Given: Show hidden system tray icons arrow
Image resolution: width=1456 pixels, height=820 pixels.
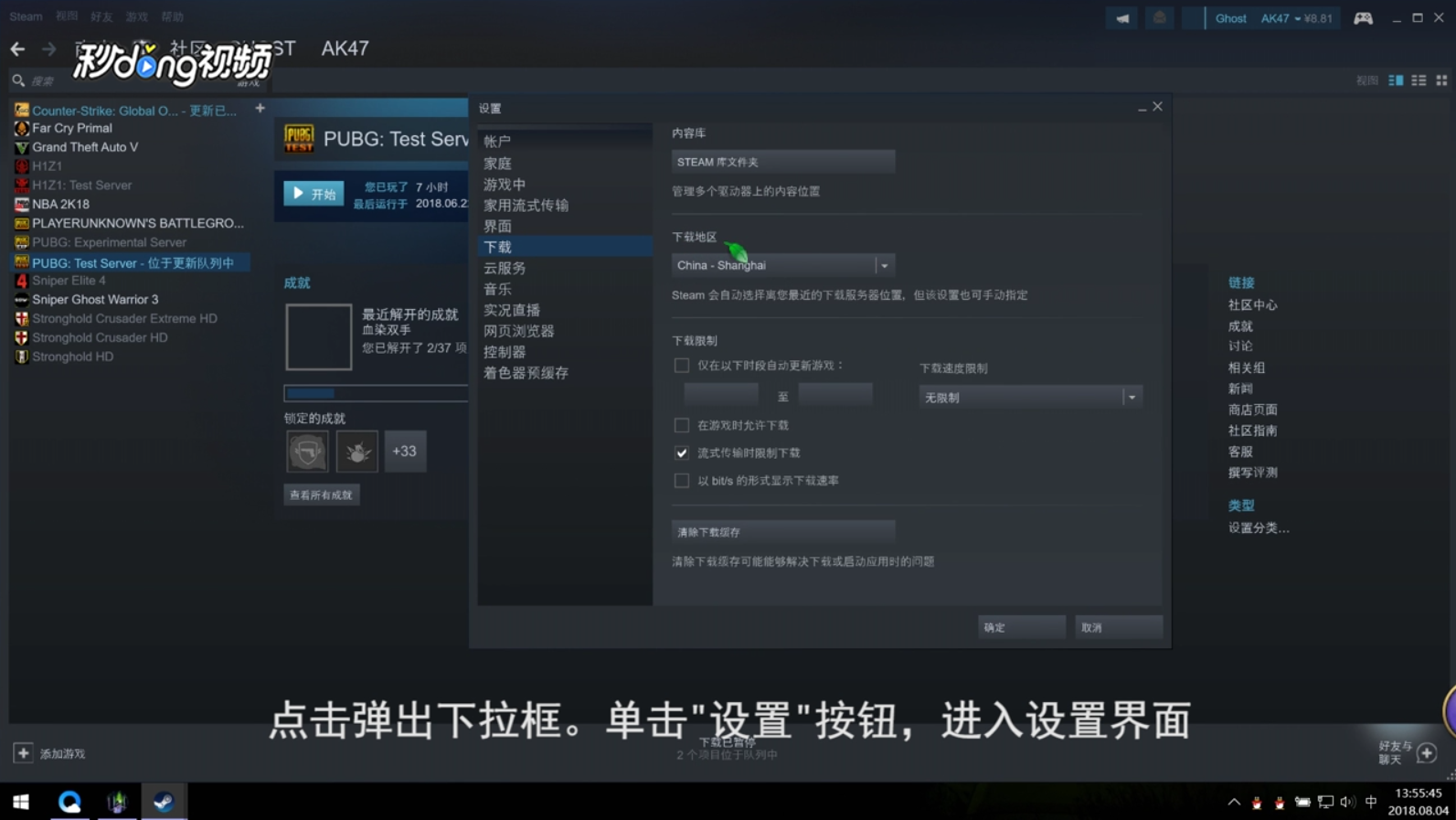Looking at the screenshot, I should (x=1234, y=802).
